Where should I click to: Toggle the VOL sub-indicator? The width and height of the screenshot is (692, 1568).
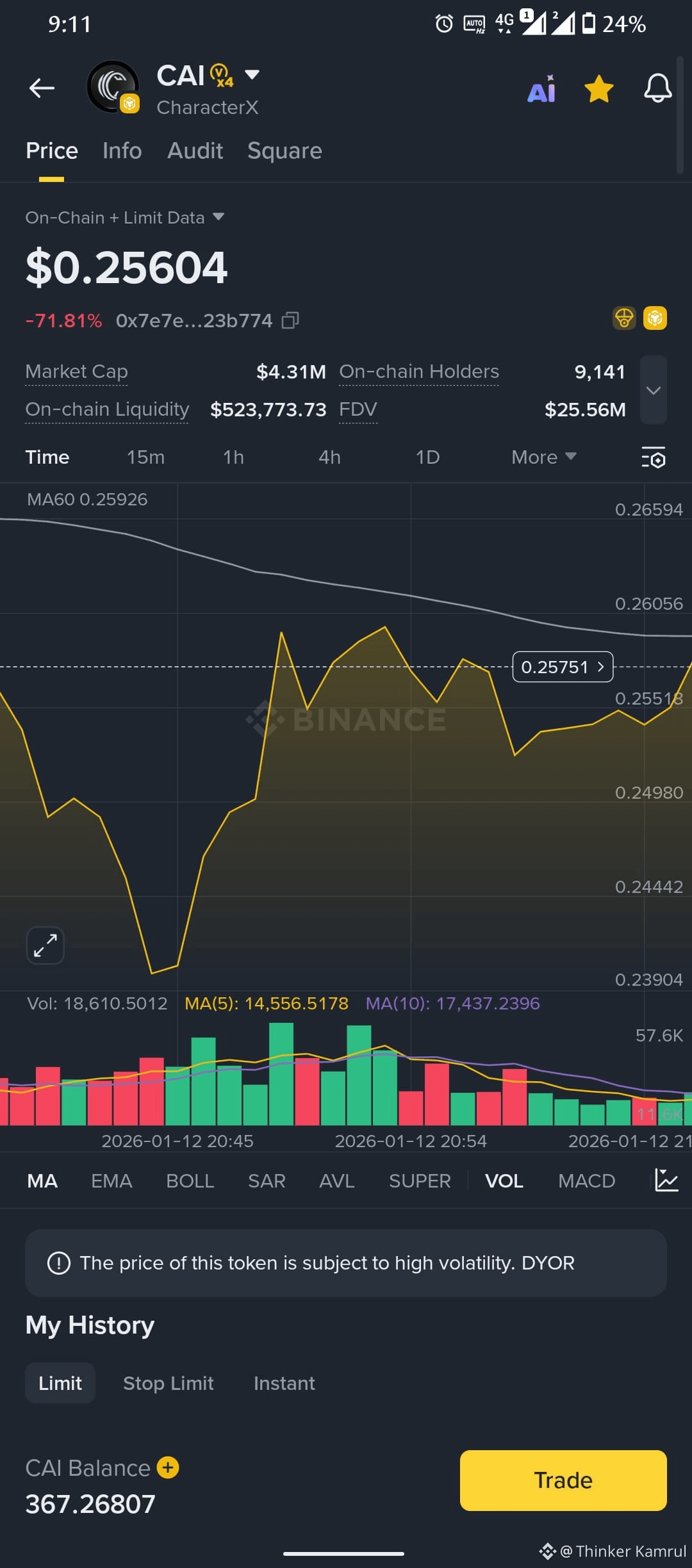click(x=504, y=1180)
